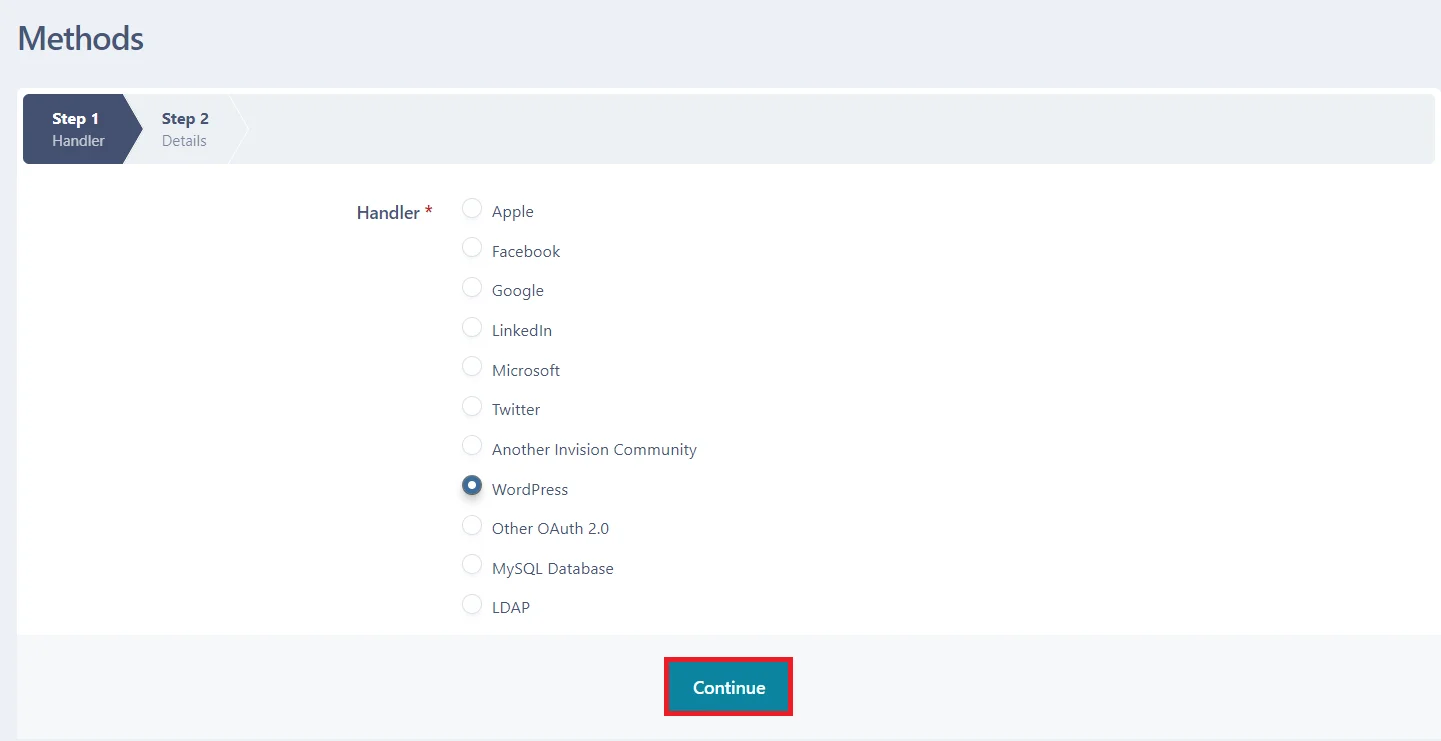
Task: Select the Facebook handler radio button
Action: click(472, 248)
